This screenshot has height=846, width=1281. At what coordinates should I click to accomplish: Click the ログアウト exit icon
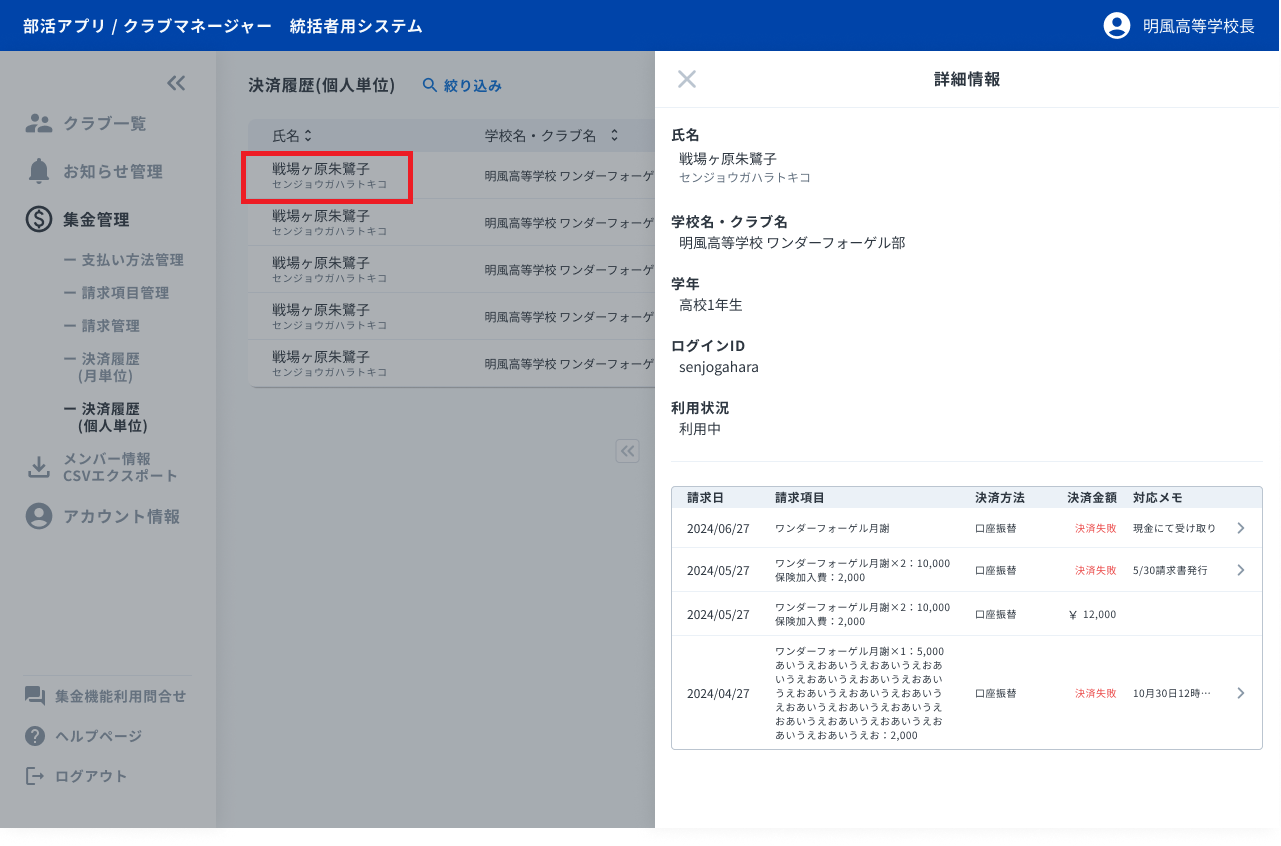pyautogui.click(x=35, y=776)
